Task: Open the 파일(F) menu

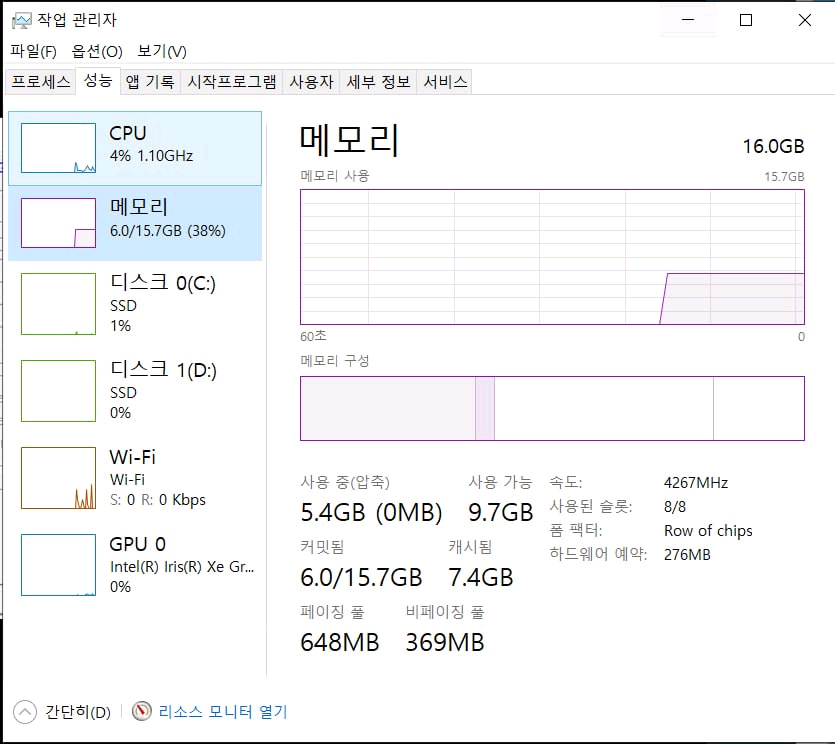Action: coord(34,51)
